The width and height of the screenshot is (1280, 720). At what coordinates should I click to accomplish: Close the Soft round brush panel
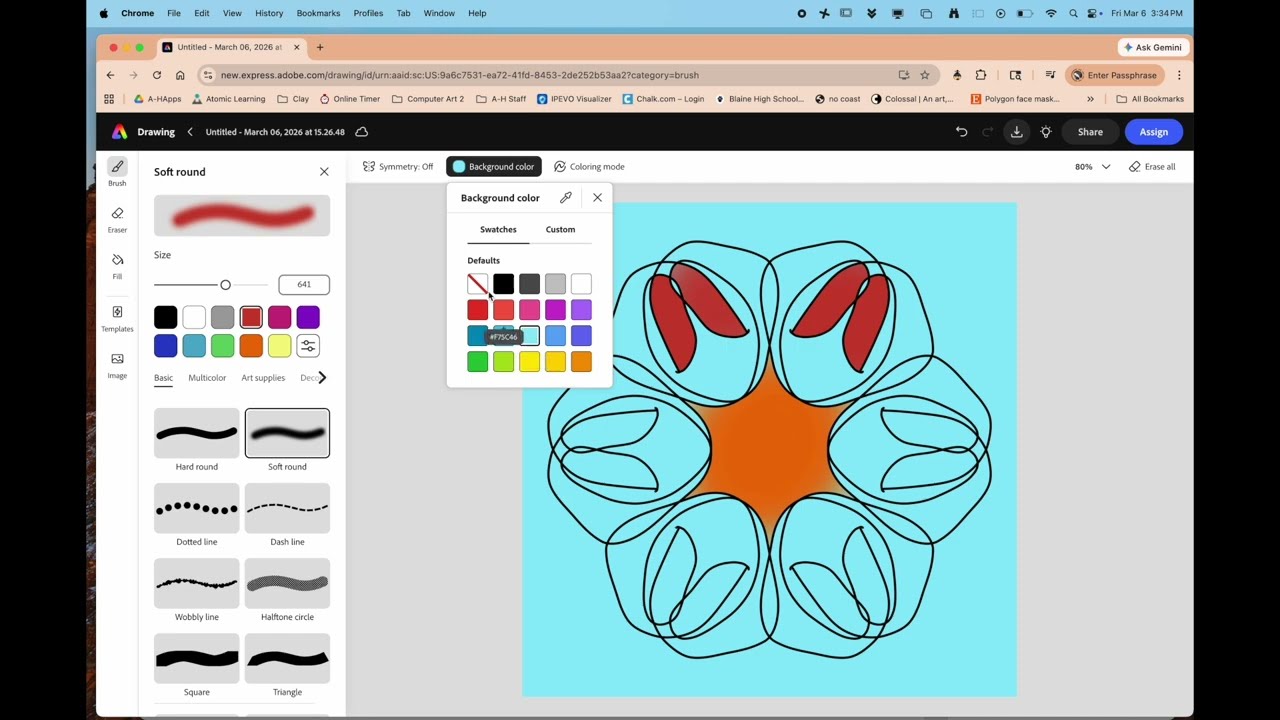324,172
